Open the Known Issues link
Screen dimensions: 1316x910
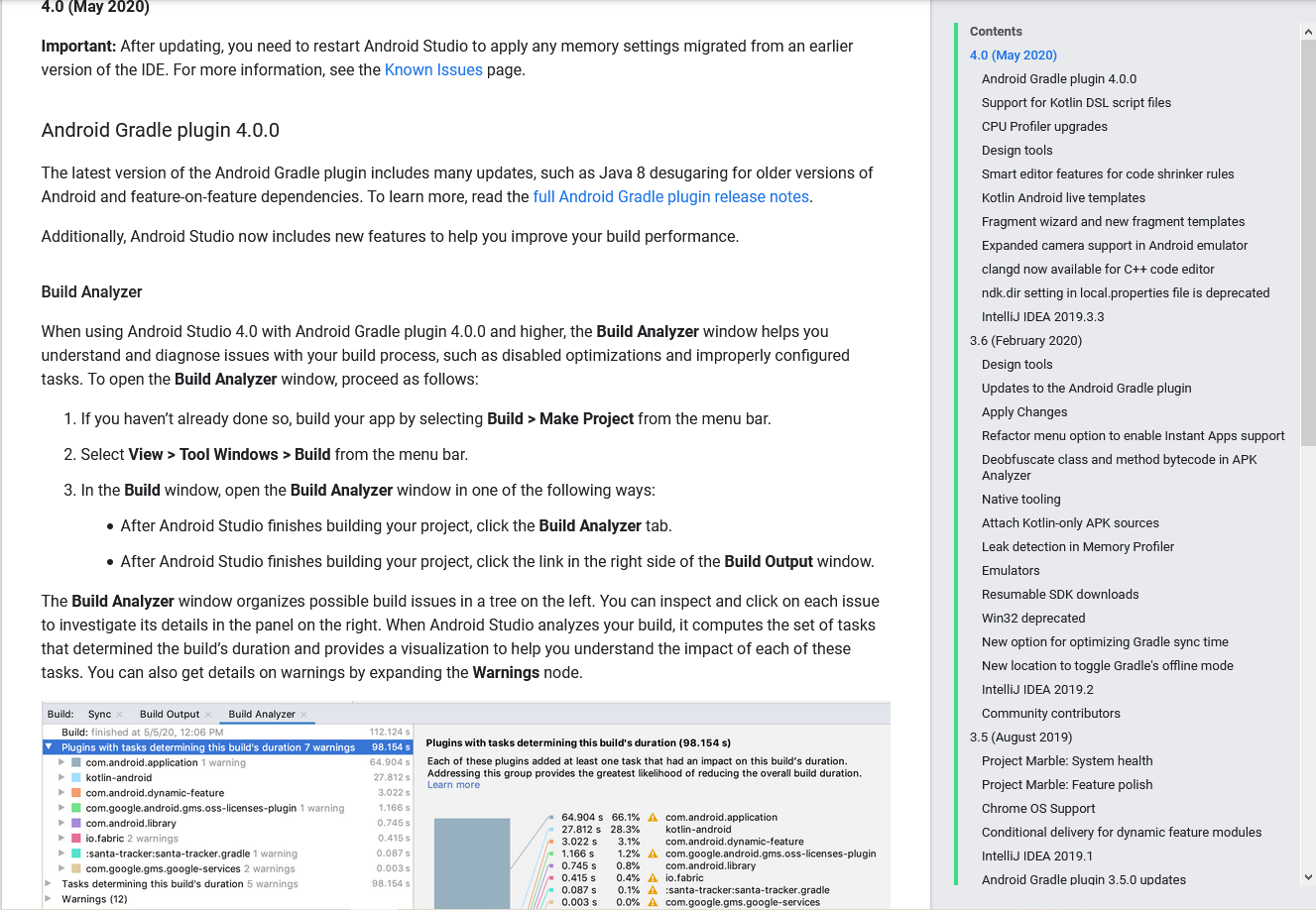pos(433,69)
